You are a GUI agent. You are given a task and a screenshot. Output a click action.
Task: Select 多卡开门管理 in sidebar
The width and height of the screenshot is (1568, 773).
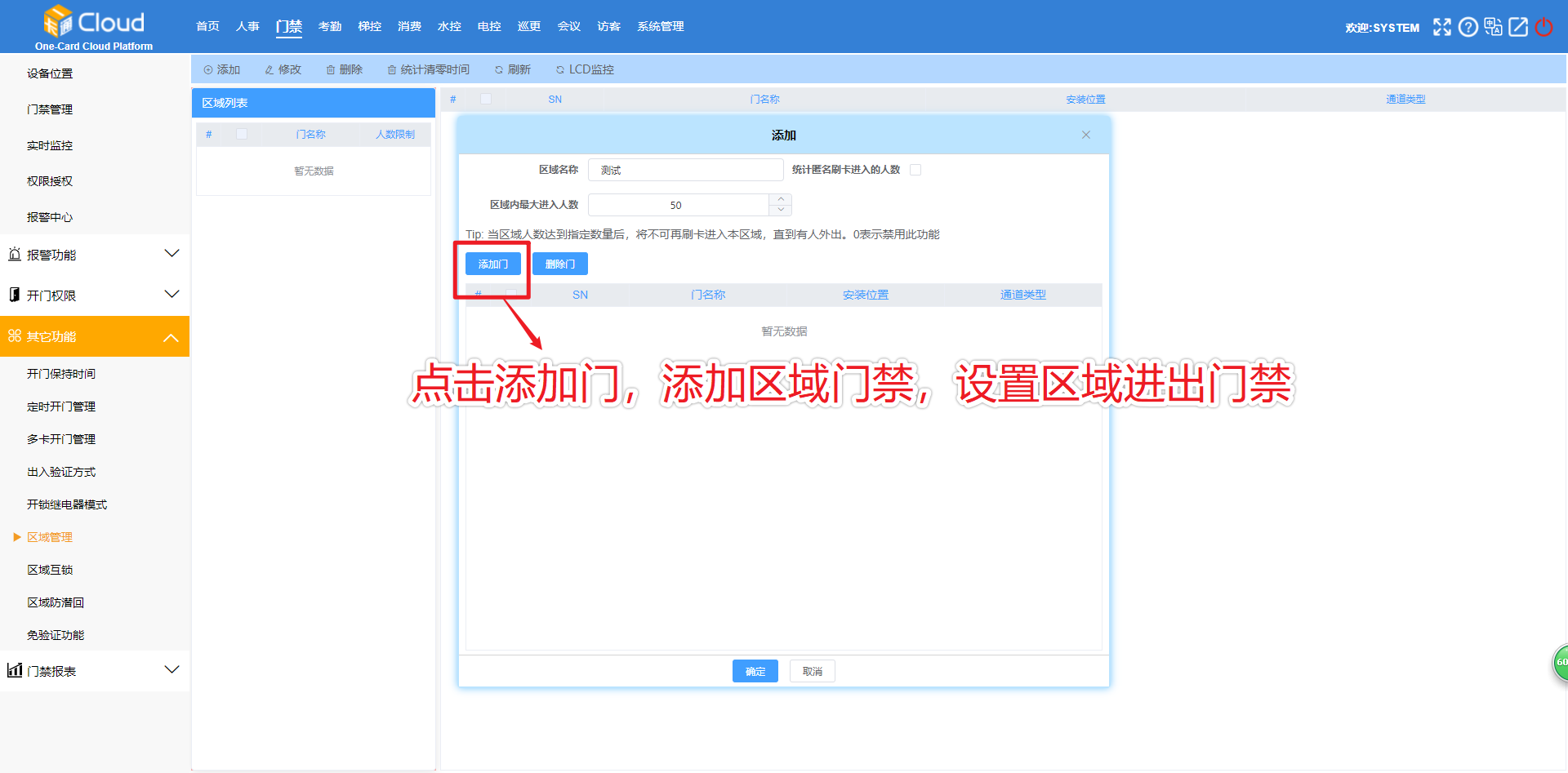[x=61, y=439]
